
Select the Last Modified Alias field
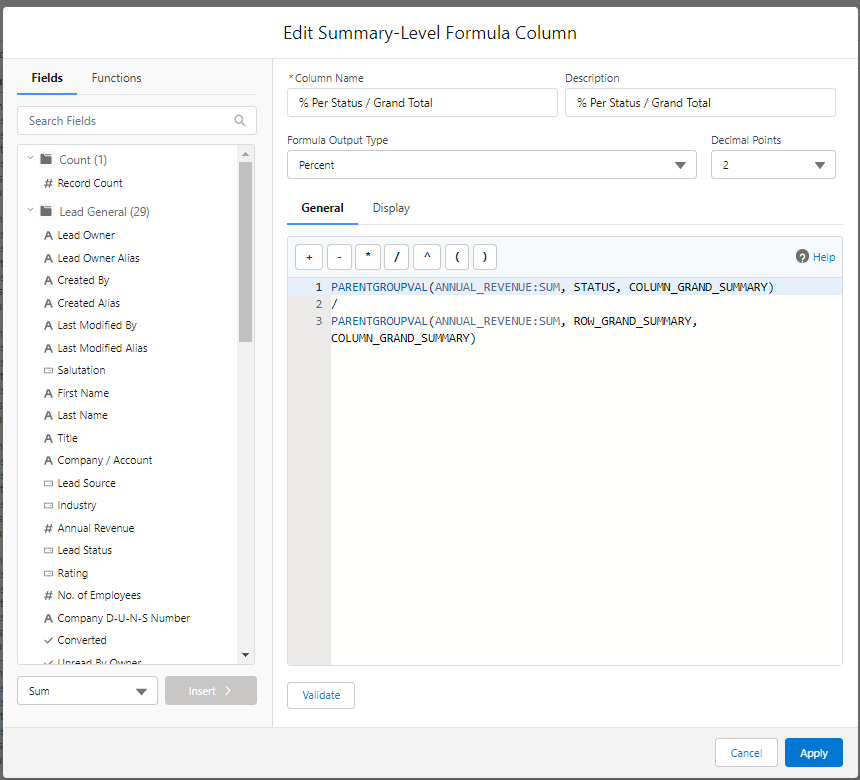pyautogui.click(x=102, y=348)
